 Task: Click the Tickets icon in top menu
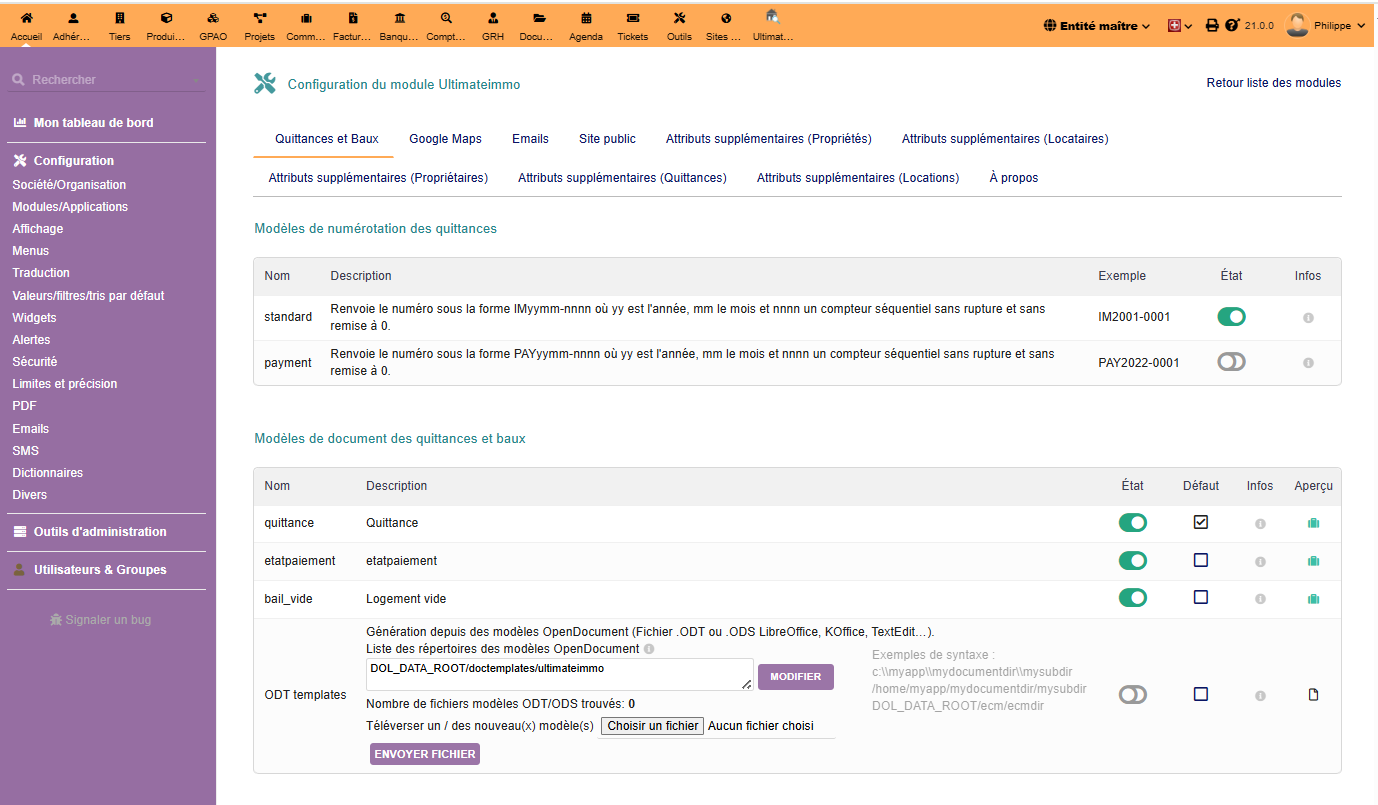pos(632,24)
